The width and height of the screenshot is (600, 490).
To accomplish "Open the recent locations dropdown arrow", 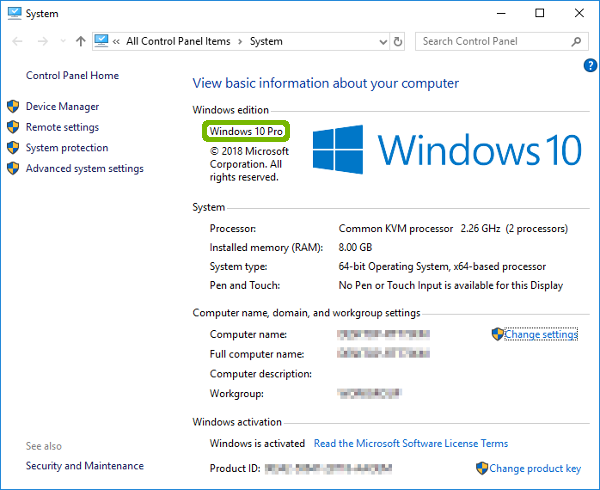I will tap(63, 41).
